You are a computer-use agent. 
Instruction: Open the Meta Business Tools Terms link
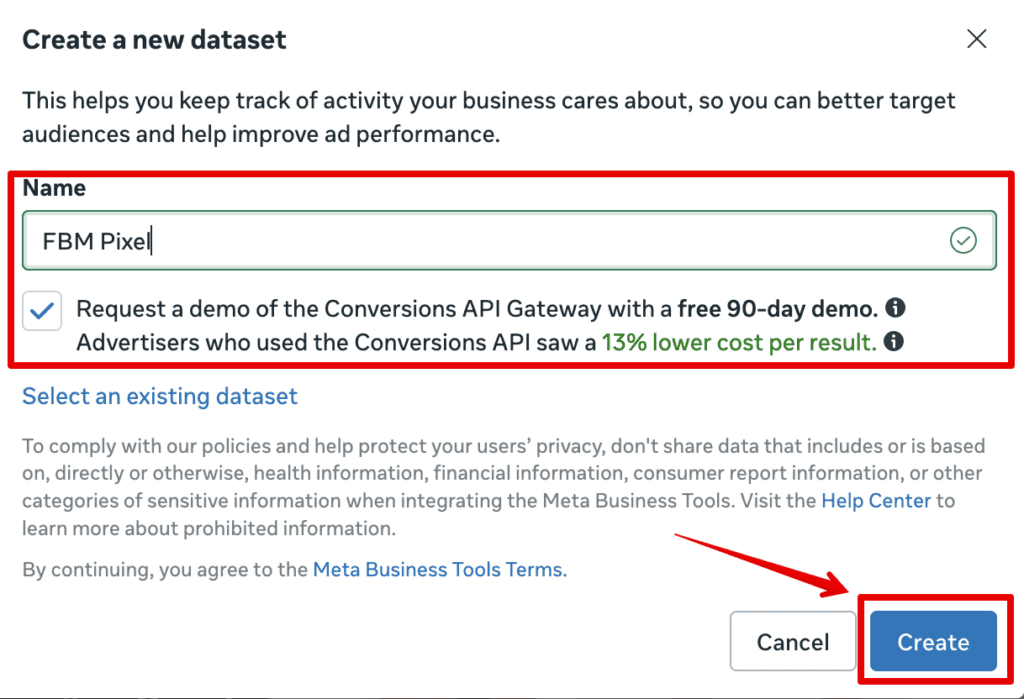(x=440, y=570)
